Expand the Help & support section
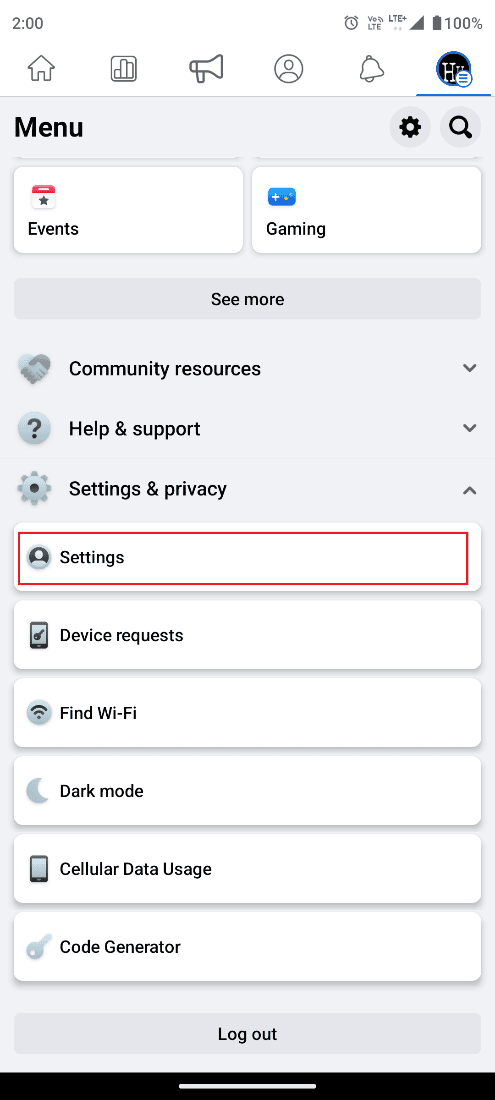This screenshot has width=495, height=1100. (x=248, y=429)
